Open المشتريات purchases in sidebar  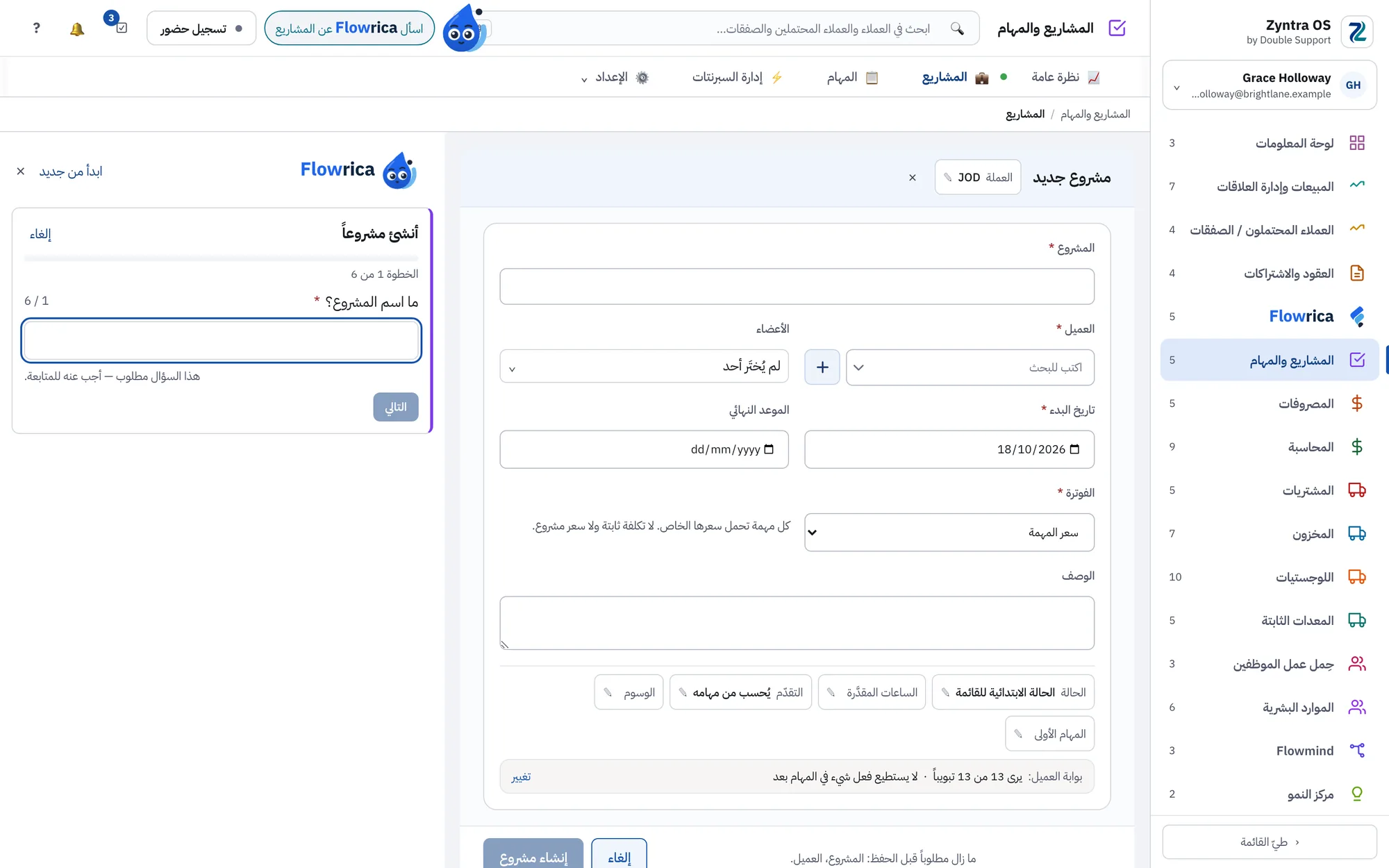click(1269, 490)
